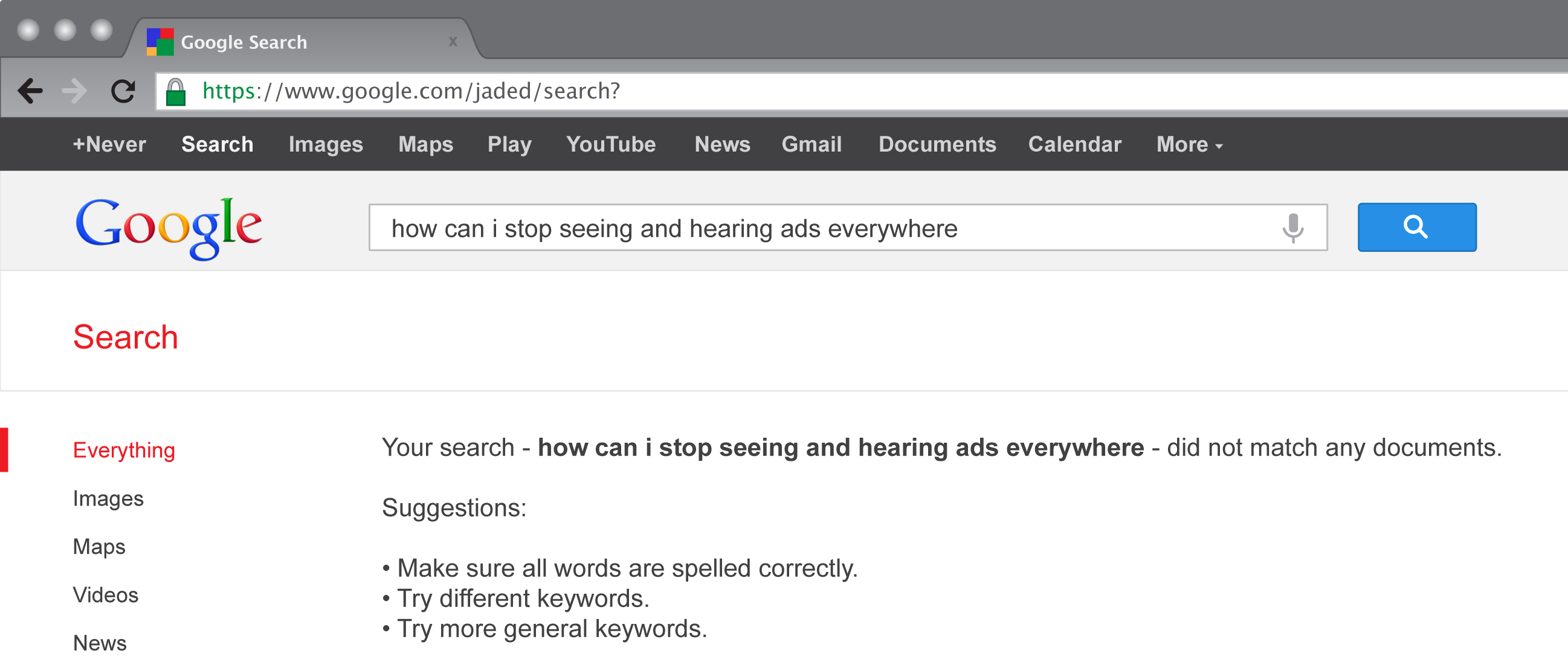Reload the page with the refresh icon
The width and height of the screenshot is (1568, 668).
(x=123, y=91)
